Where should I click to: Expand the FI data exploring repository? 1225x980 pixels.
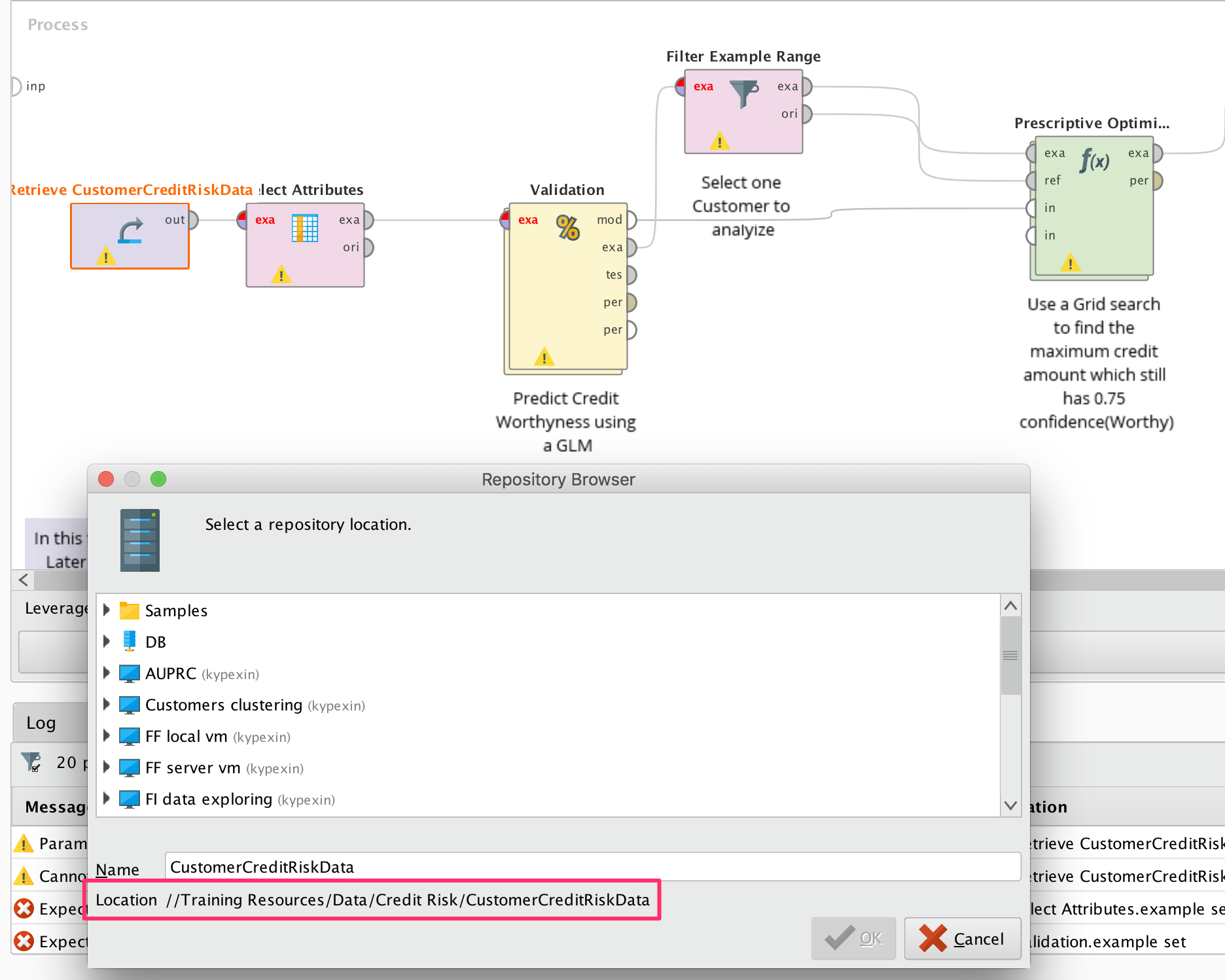107,798
